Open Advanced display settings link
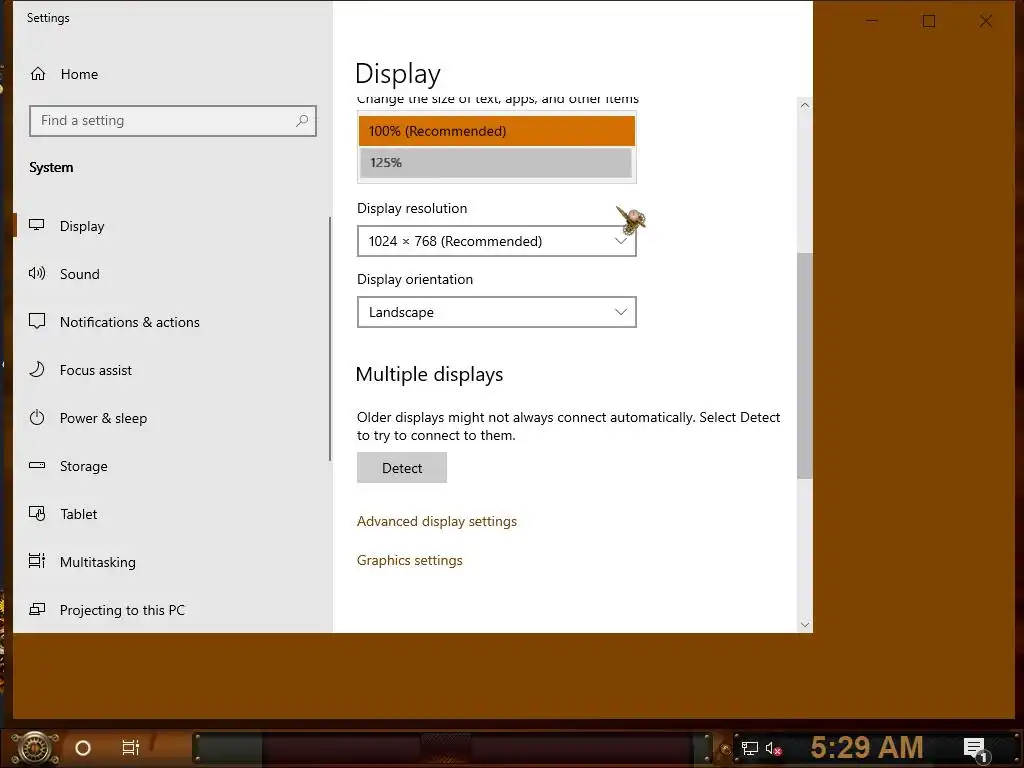1024x768 pixels. pyautogui.click(x=436, y=521)
